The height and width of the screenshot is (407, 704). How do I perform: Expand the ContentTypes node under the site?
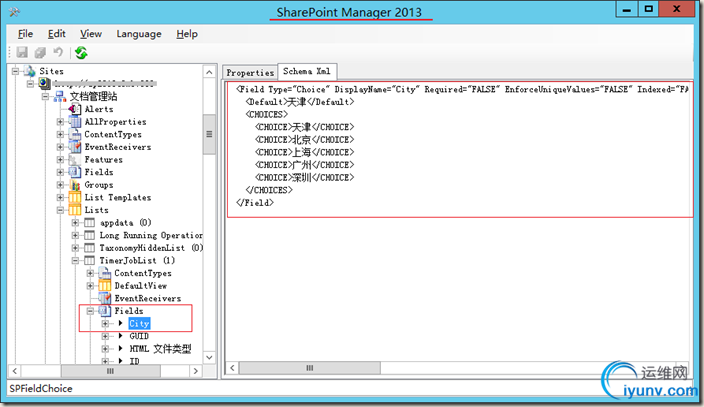pos(61,134)
